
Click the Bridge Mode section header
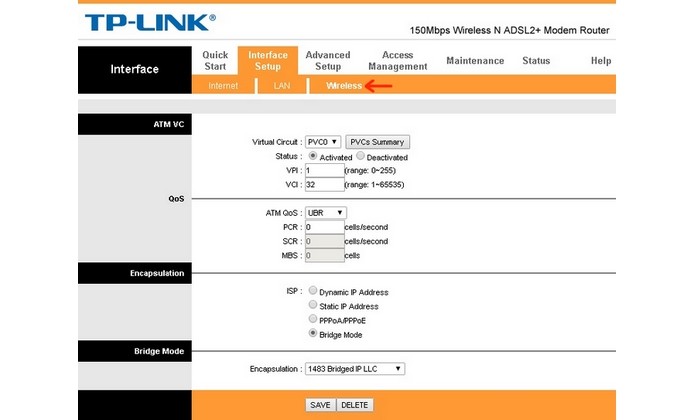pyautogui.click(x=135, y=351)
